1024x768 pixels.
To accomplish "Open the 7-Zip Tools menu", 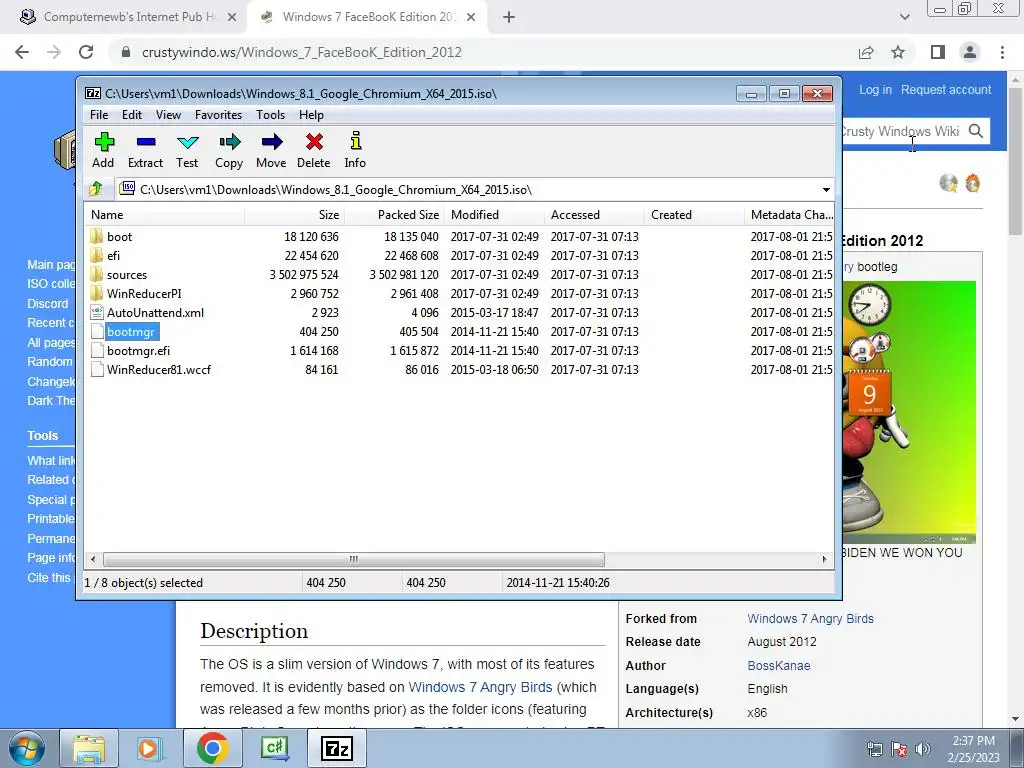I will click(x=270, y=115).
